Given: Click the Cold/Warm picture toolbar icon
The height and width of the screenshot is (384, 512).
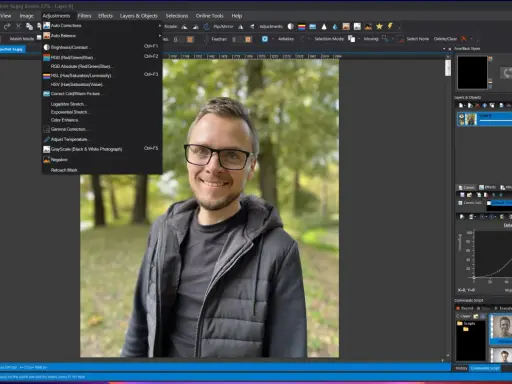Looking at the screenshot, I should point(313,27).
